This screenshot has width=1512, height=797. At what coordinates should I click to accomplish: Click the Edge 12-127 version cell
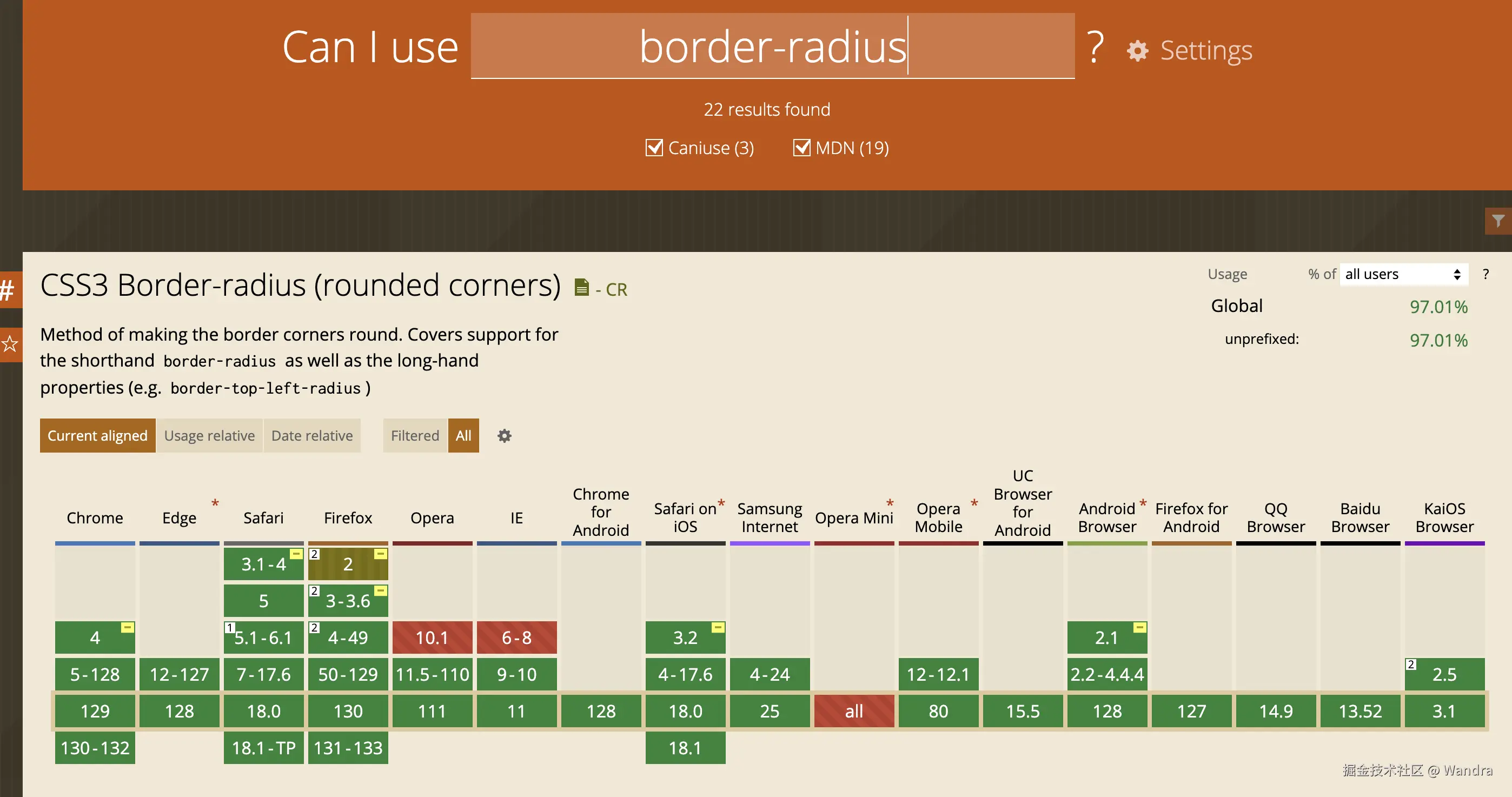click(x=180, y=674)
